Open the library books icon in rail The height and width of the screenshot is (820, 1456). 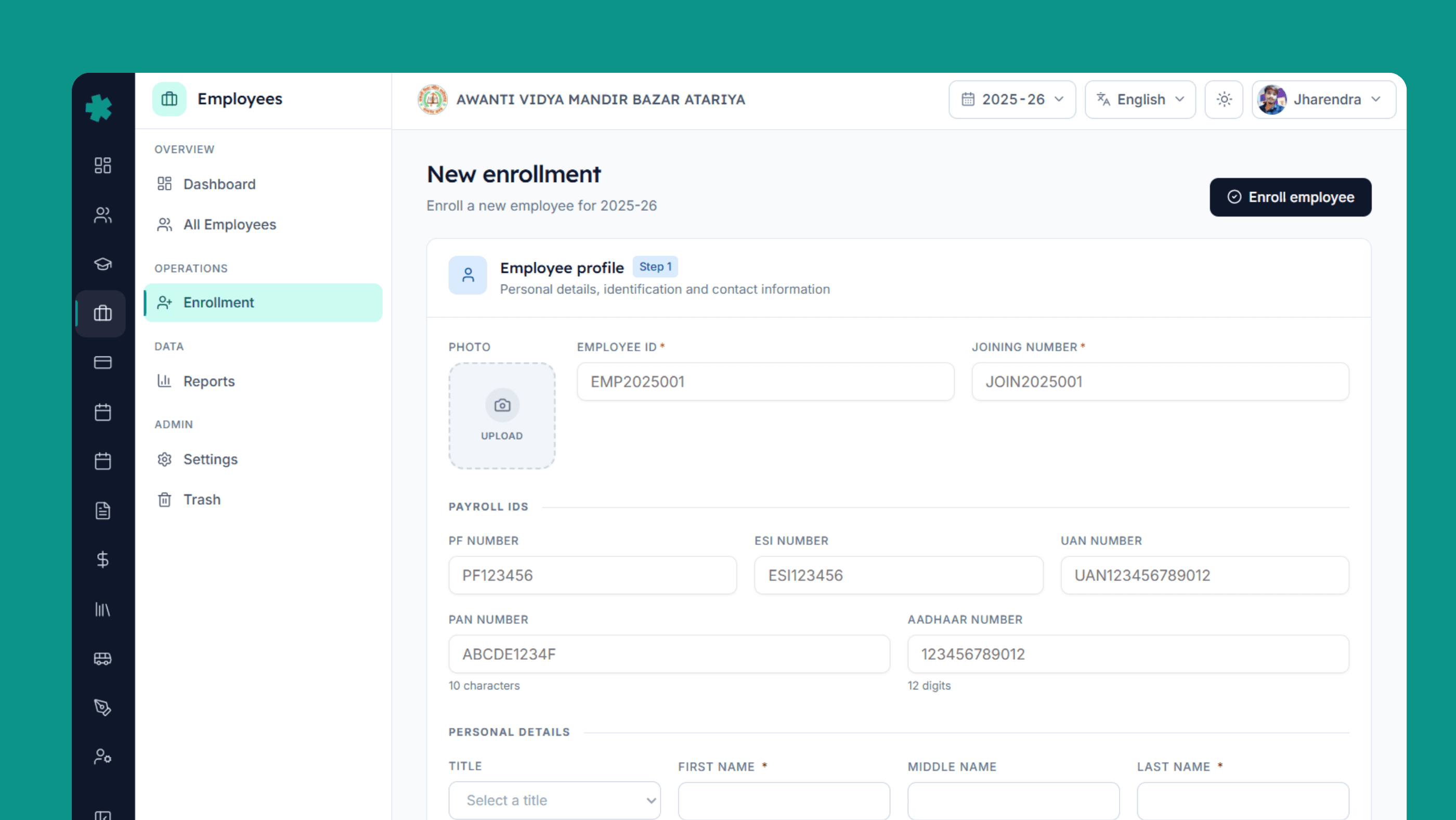click(103, 609)
